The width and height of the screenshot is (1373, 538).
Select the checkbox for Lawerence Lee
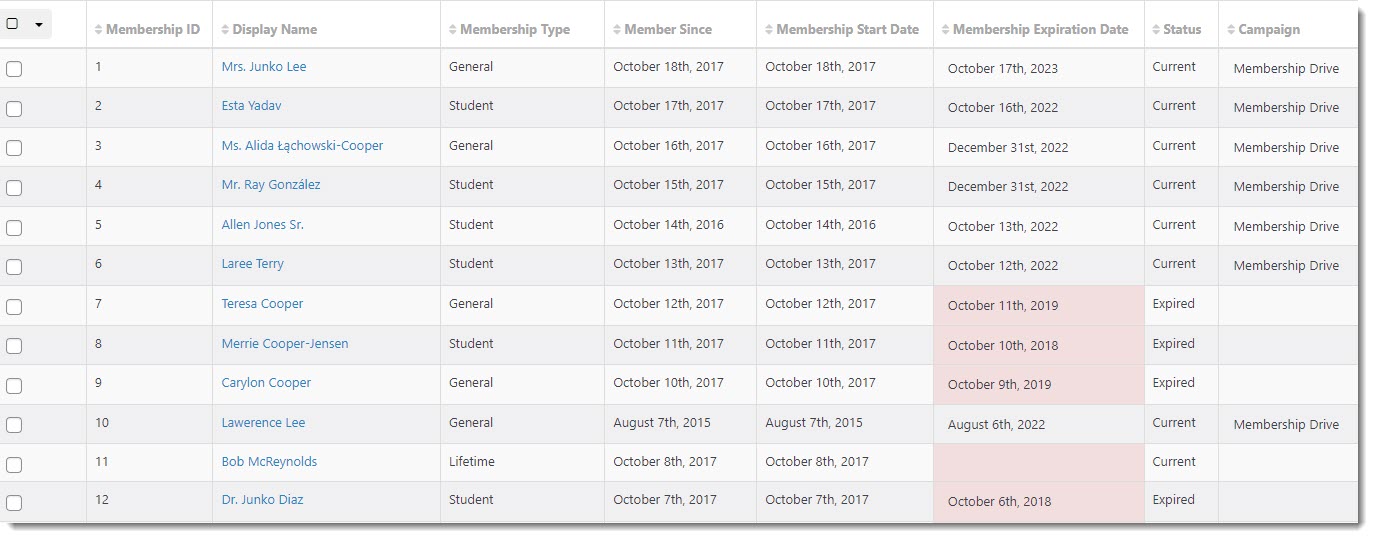coord(14,425)
